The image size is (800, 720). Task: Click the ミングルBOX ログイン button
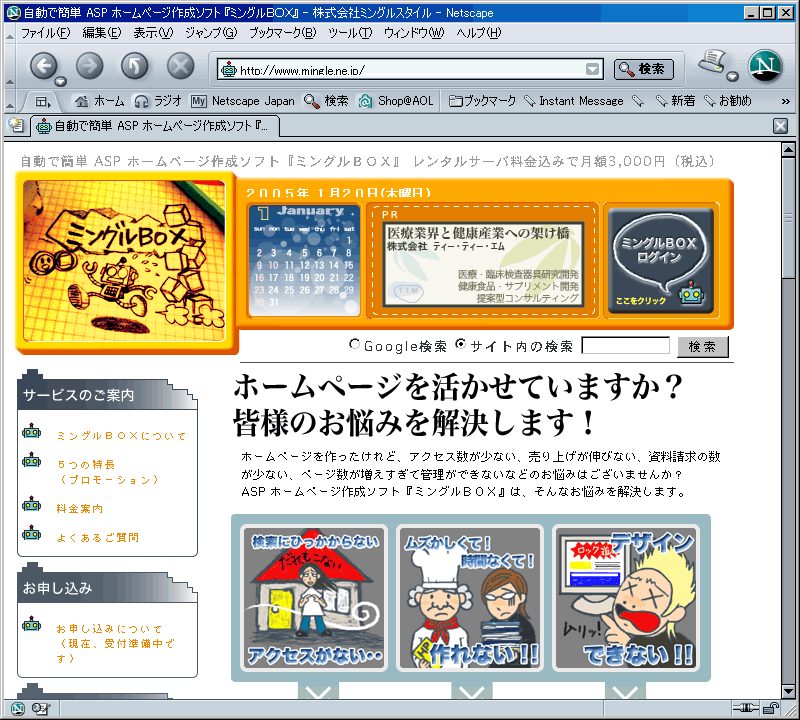coord(661,260)
